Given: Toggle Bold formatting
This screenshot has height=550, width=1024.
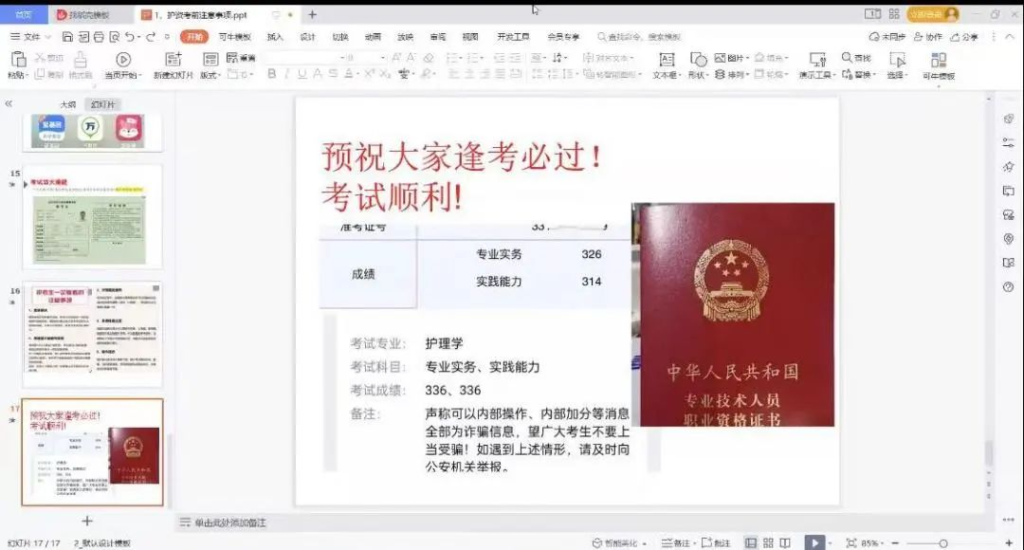Looking at the screenshot, I should (271, 74).
